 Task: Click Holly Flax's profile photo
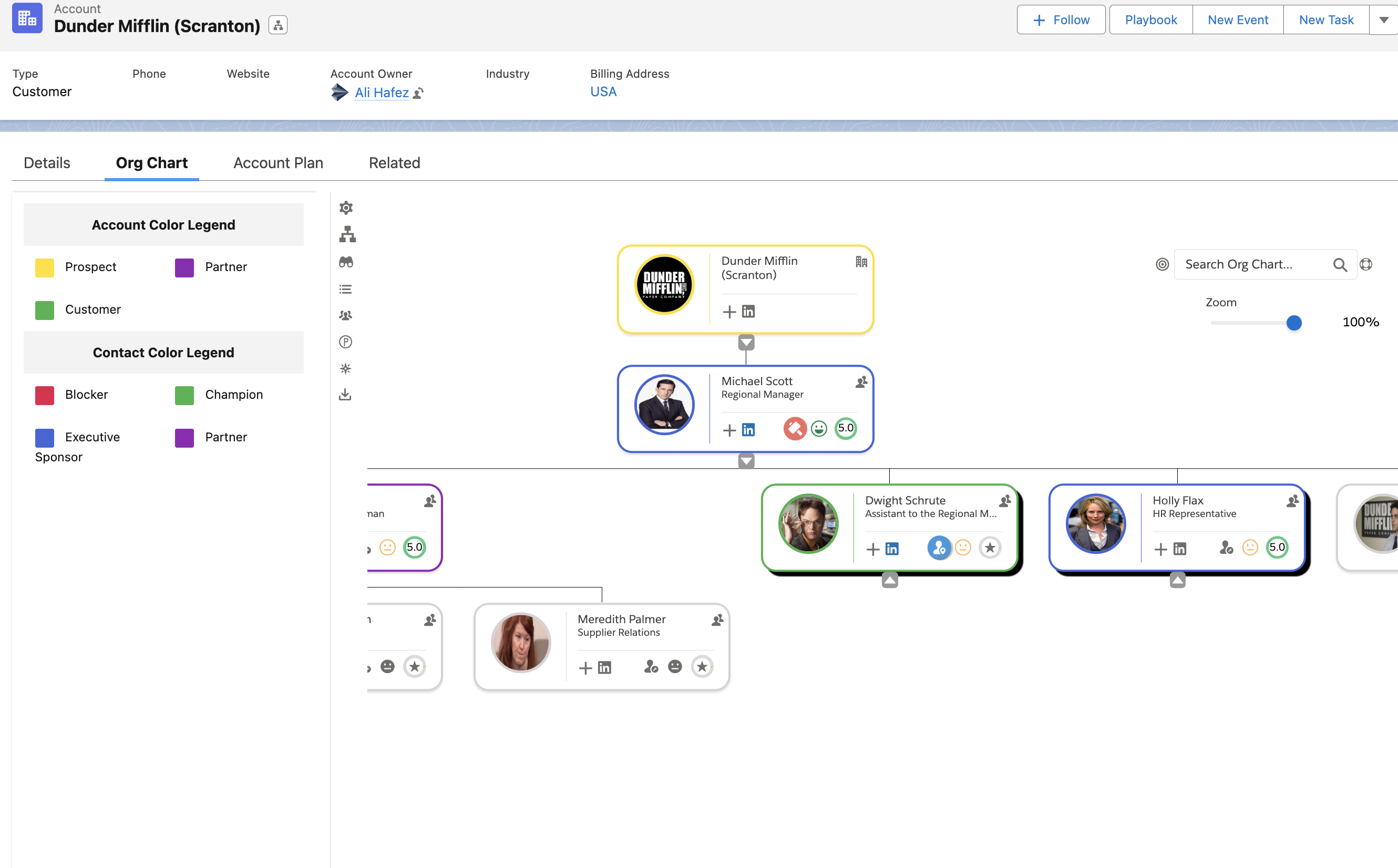[1095, 523]
